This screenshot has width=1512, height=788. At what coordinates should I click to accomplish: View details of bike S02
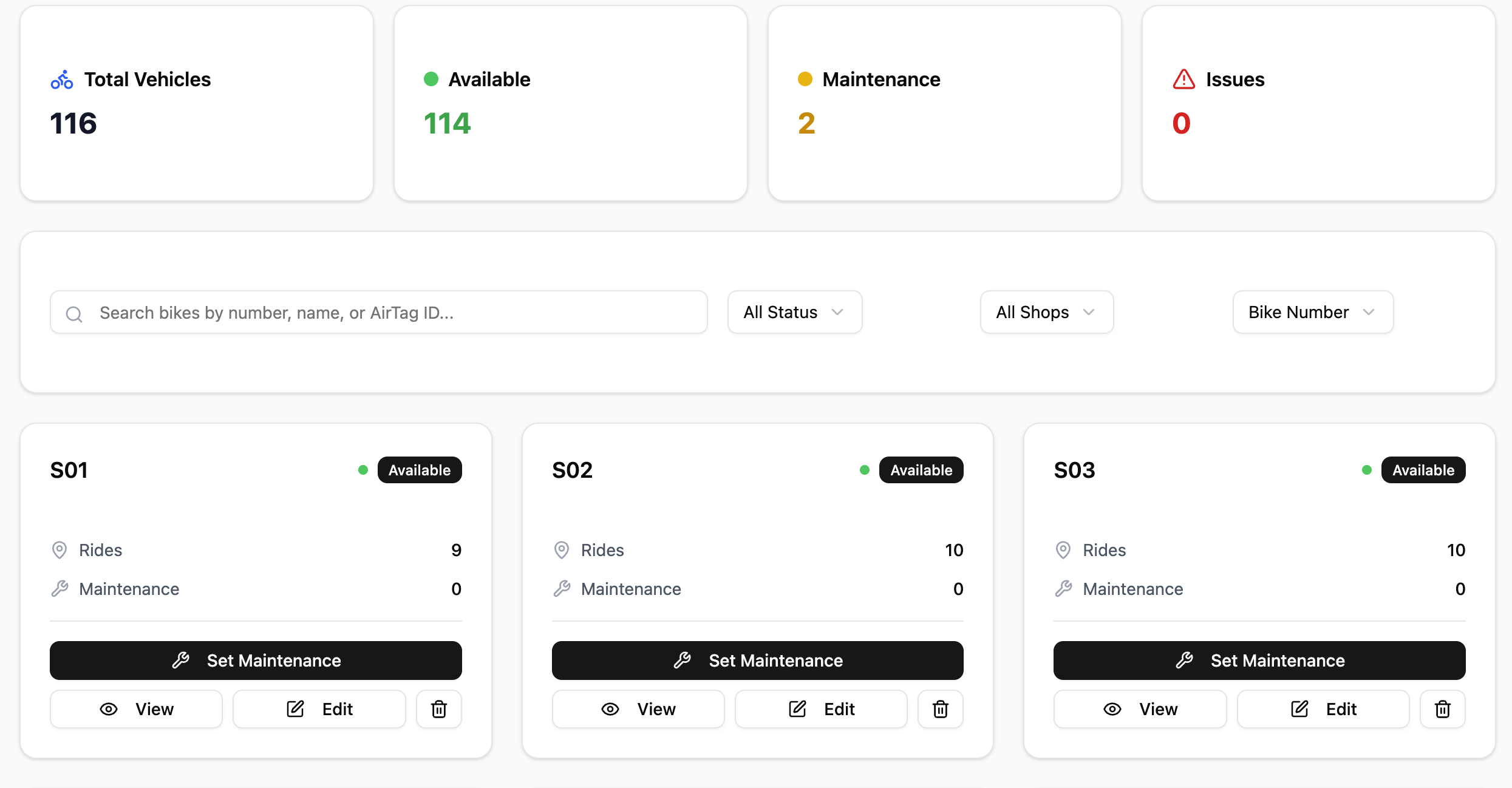pyautogui.click(x=638, y=708)
